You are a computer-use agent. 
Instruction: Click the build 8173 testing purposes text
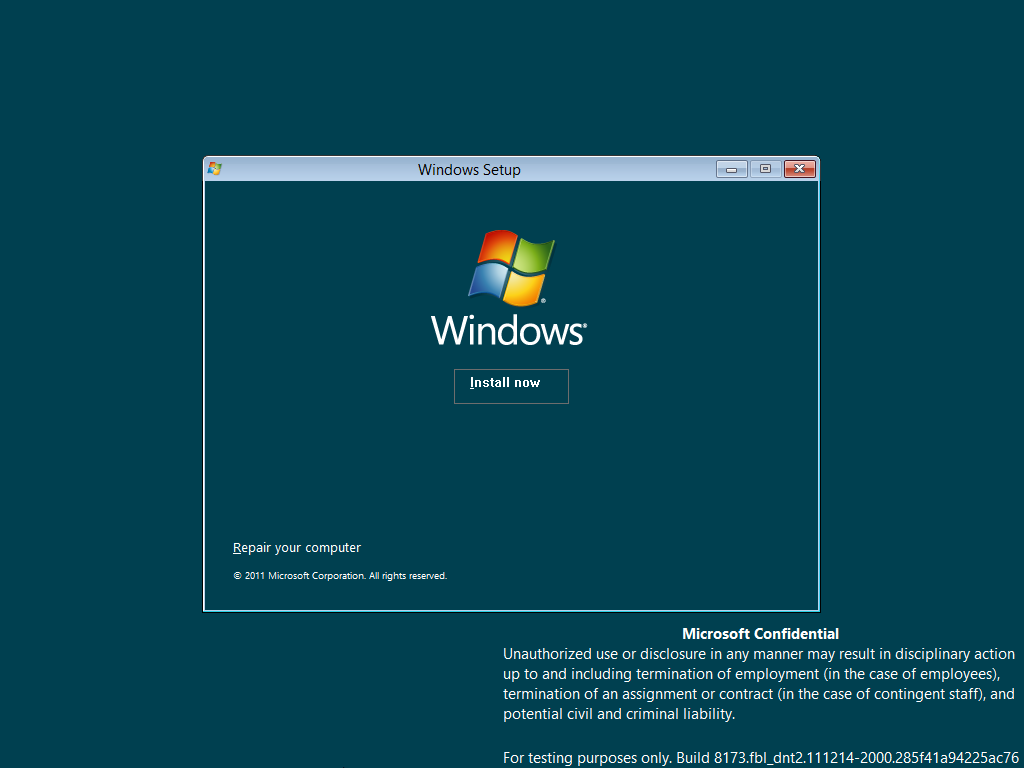(x=761, y=758)
